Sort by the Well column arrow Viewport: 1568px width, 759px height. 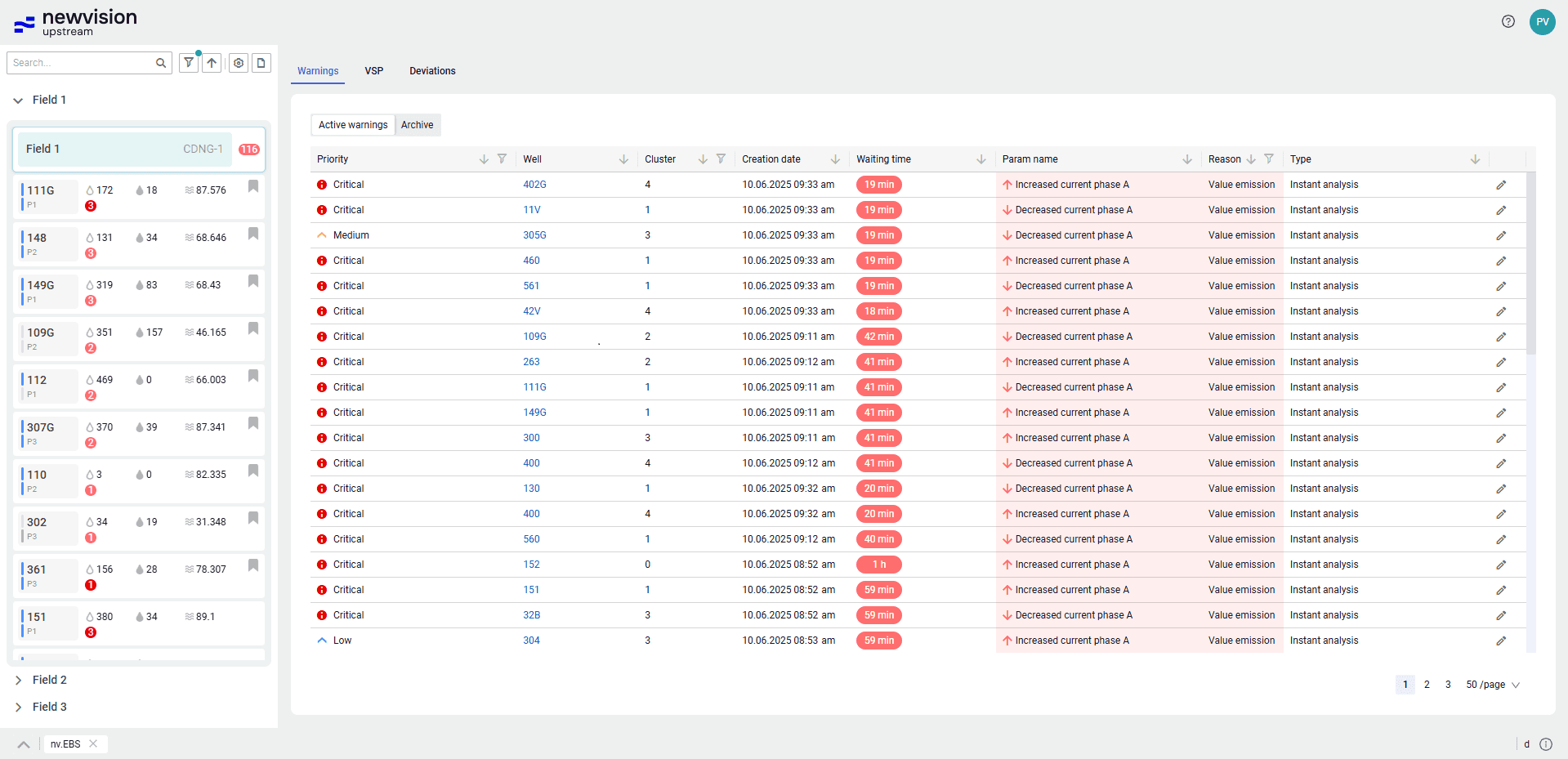pos(623,159)
